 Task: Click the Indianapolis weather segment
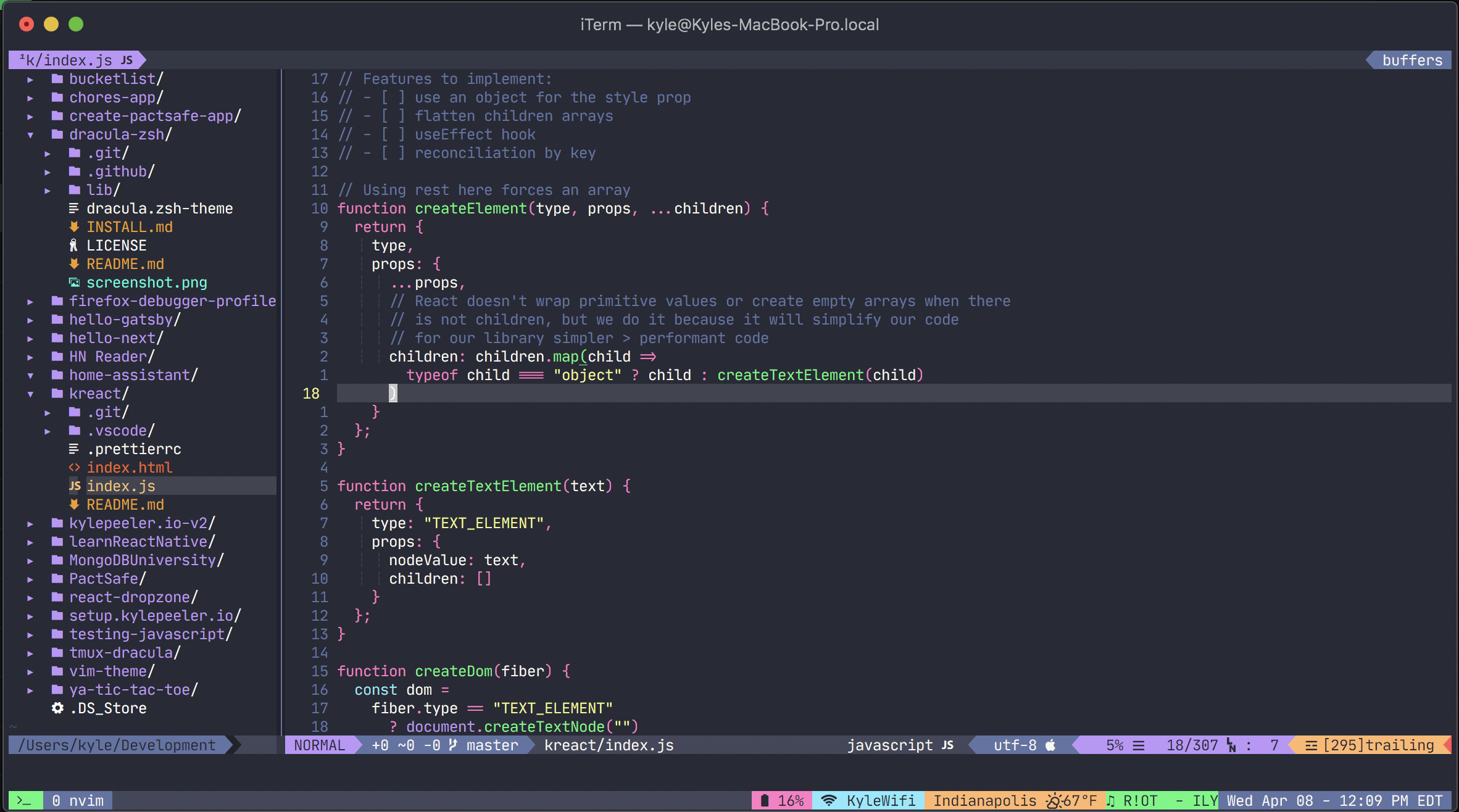coord(1015,801)
